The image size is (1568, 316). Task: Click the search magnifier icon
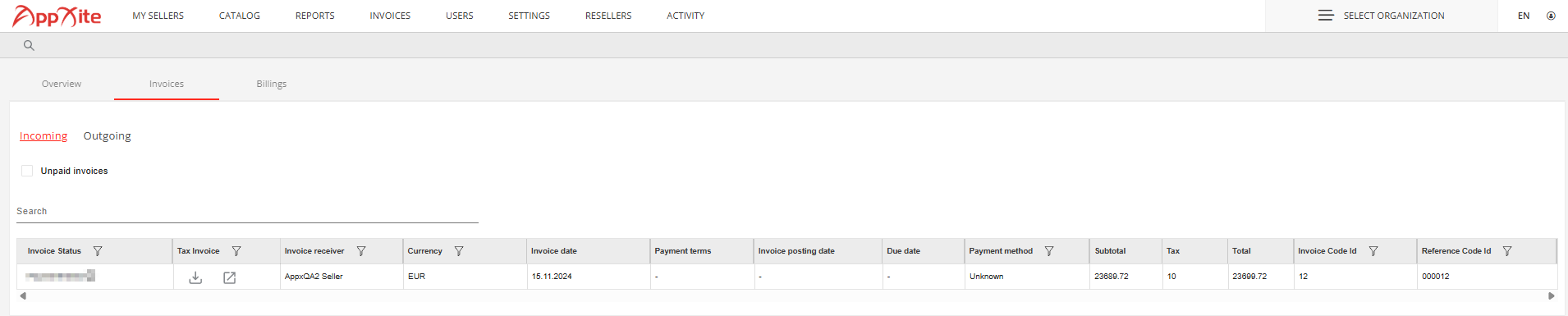coord(29,45)
